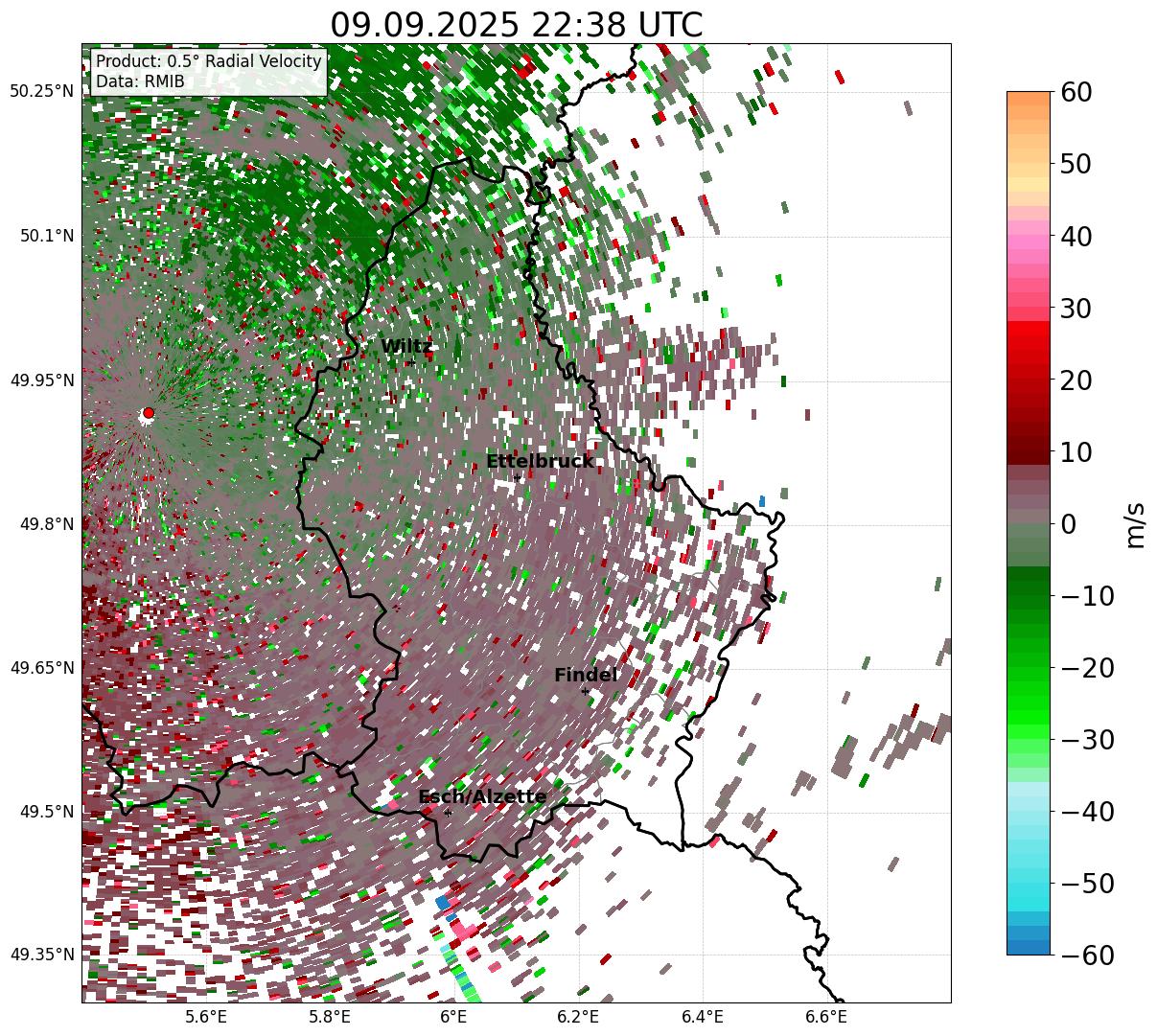
Task: Click the Findel city label
Action: tap(586, 676)
